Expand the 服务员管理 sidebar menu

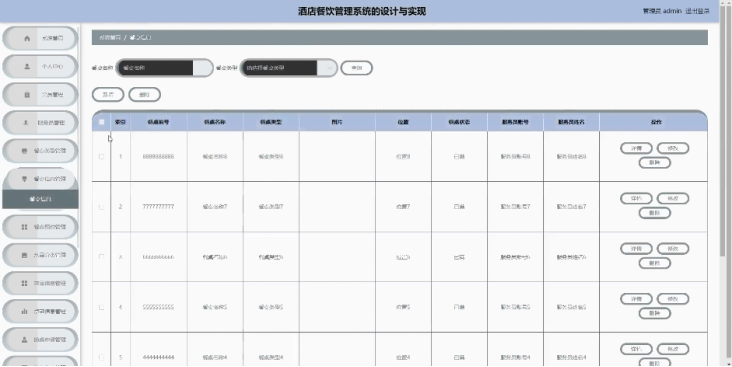(40, 123)
